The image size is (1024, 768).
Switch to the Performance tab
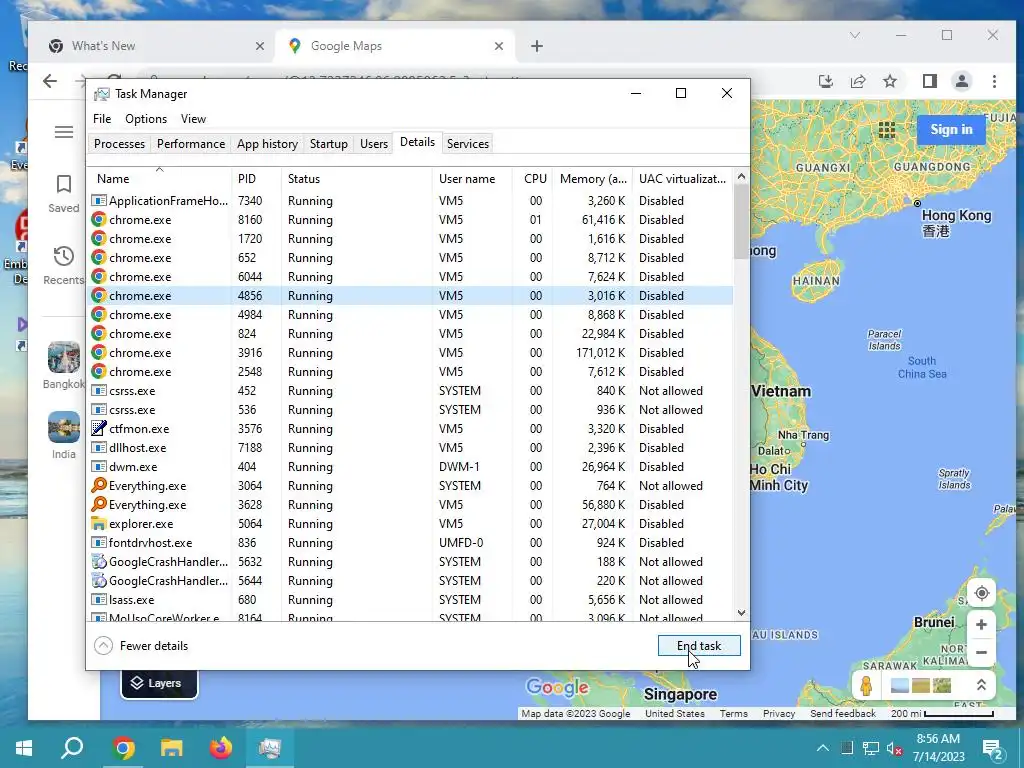[191, 144]
